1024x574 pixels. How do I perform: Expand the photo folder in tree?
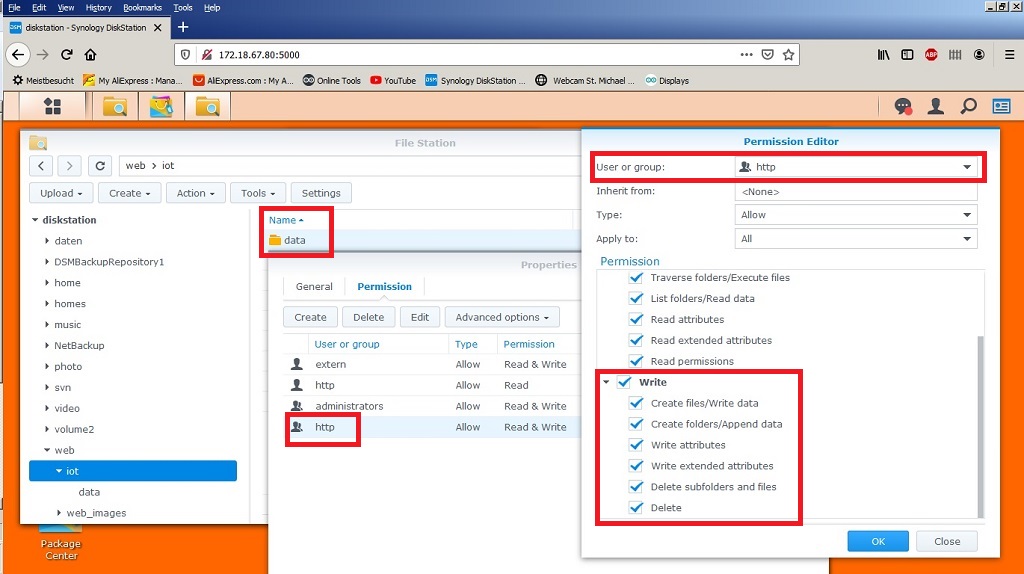47,367
